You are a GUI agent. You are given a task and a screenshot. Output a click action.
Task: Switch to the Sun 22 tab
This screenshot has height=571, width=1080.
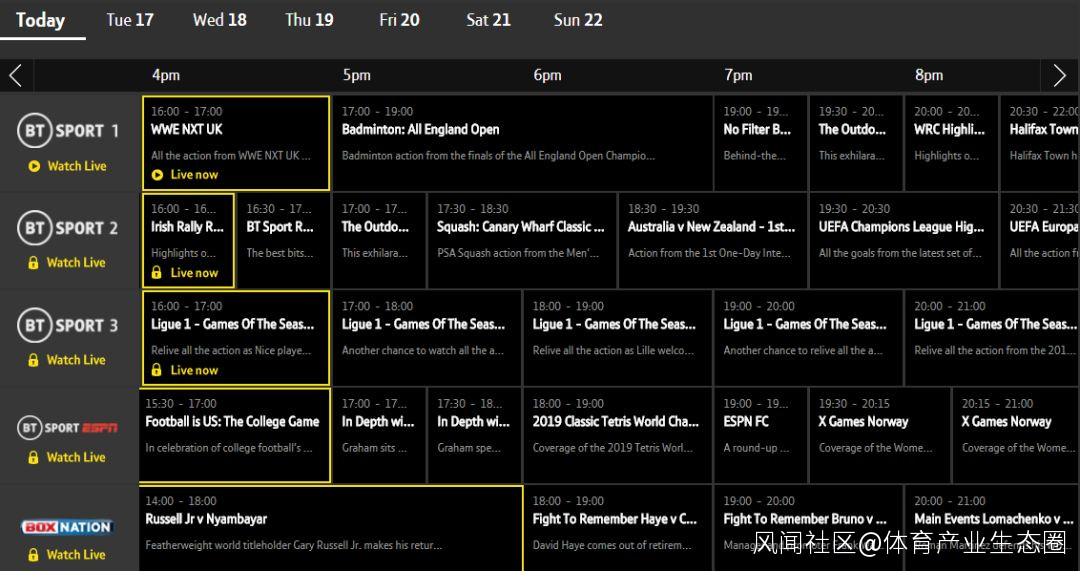point(578,21)
